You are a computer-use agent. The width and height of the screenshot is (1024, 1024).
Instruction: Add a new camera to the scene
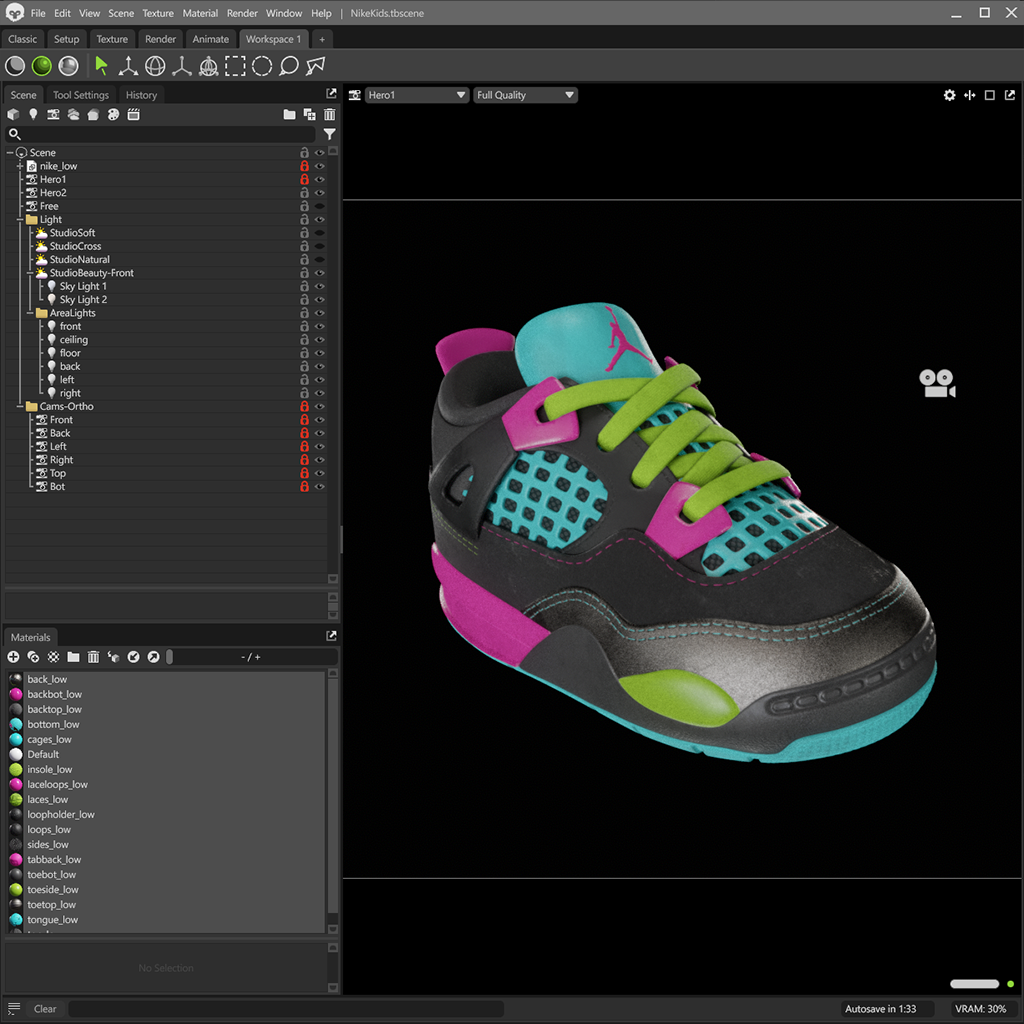pos(54,115)
